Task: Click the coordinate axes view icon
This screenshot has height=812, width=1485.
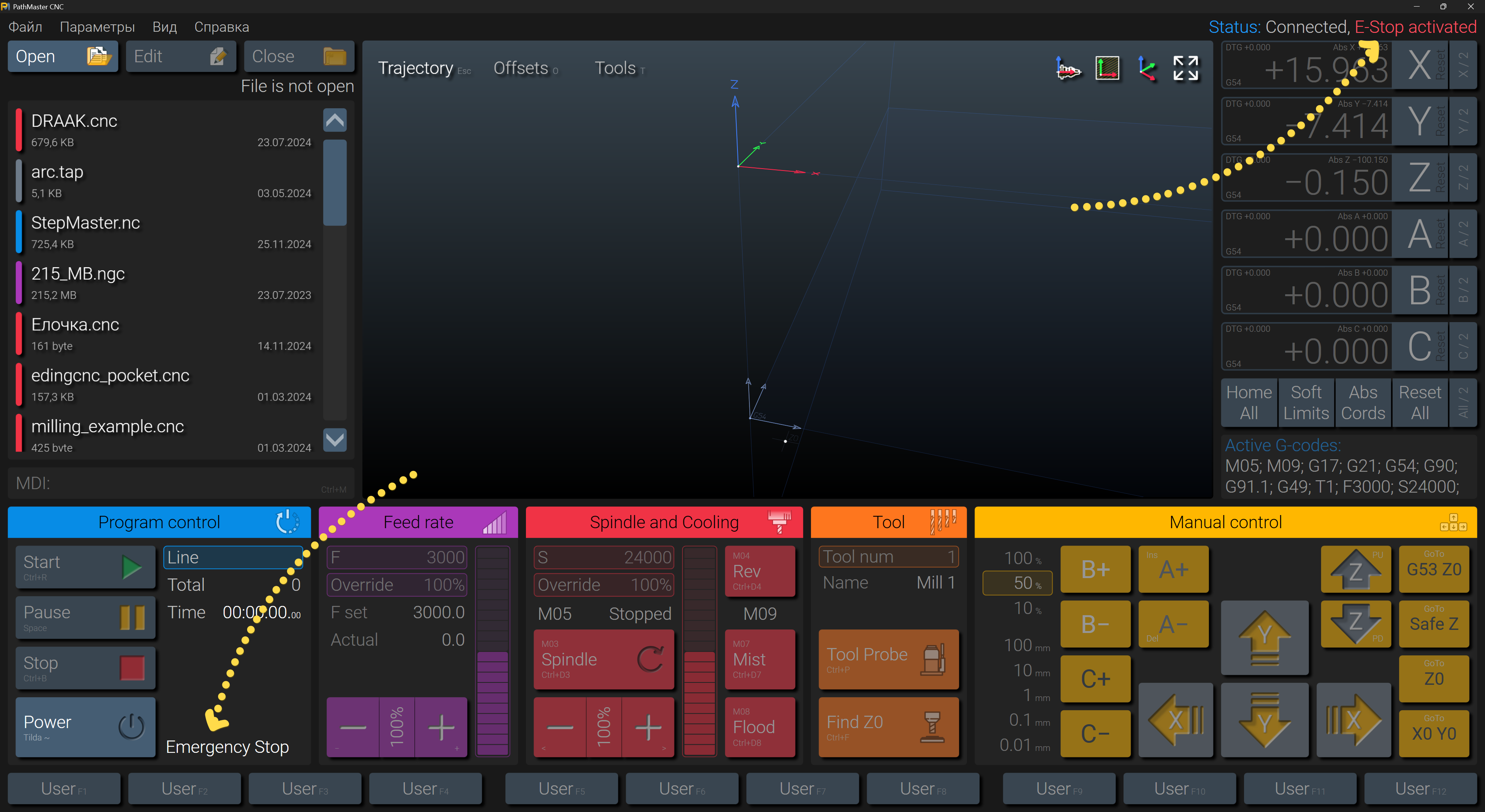Action: (x=1147, y=68)
